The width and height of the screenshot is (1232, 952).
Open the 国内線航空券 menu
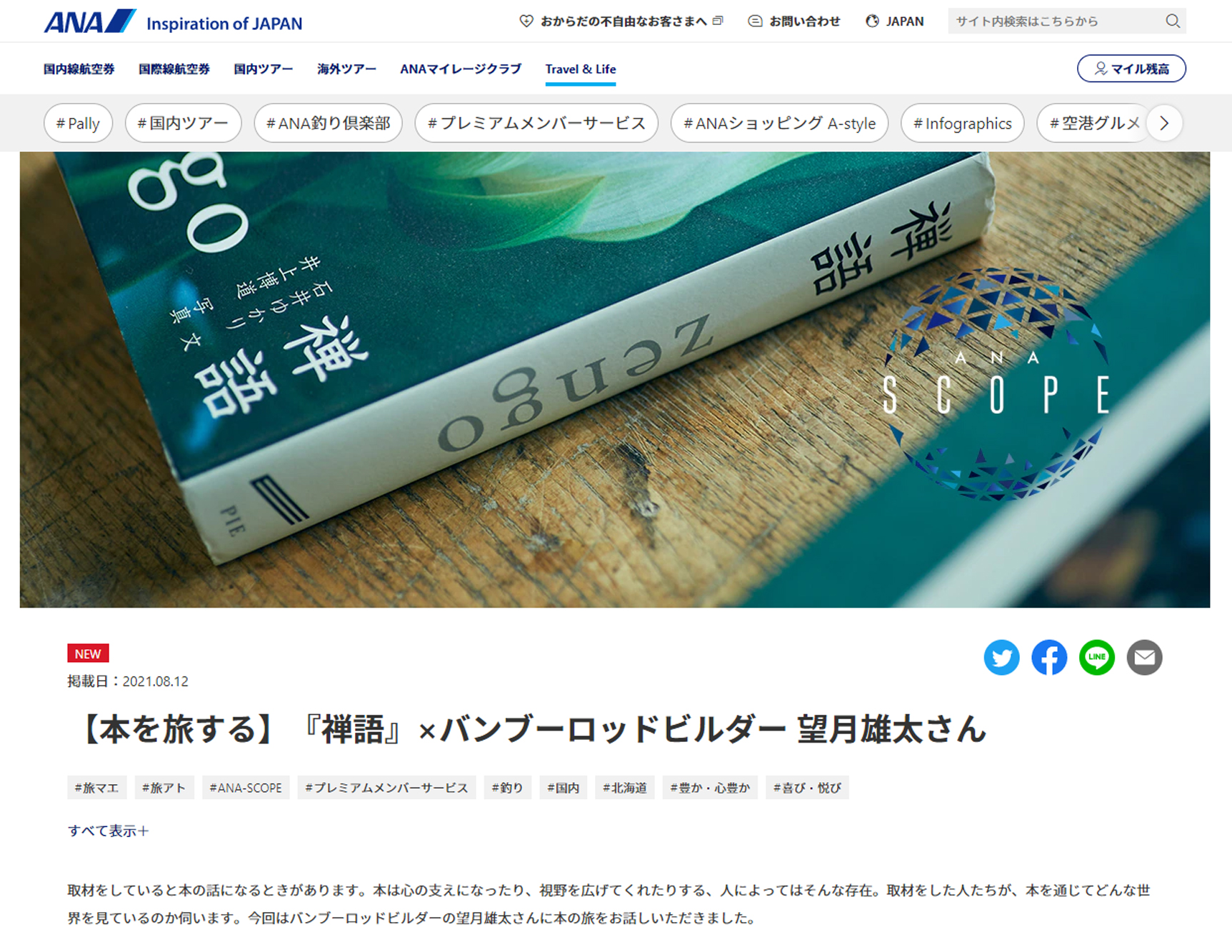[x=79, y=69]
